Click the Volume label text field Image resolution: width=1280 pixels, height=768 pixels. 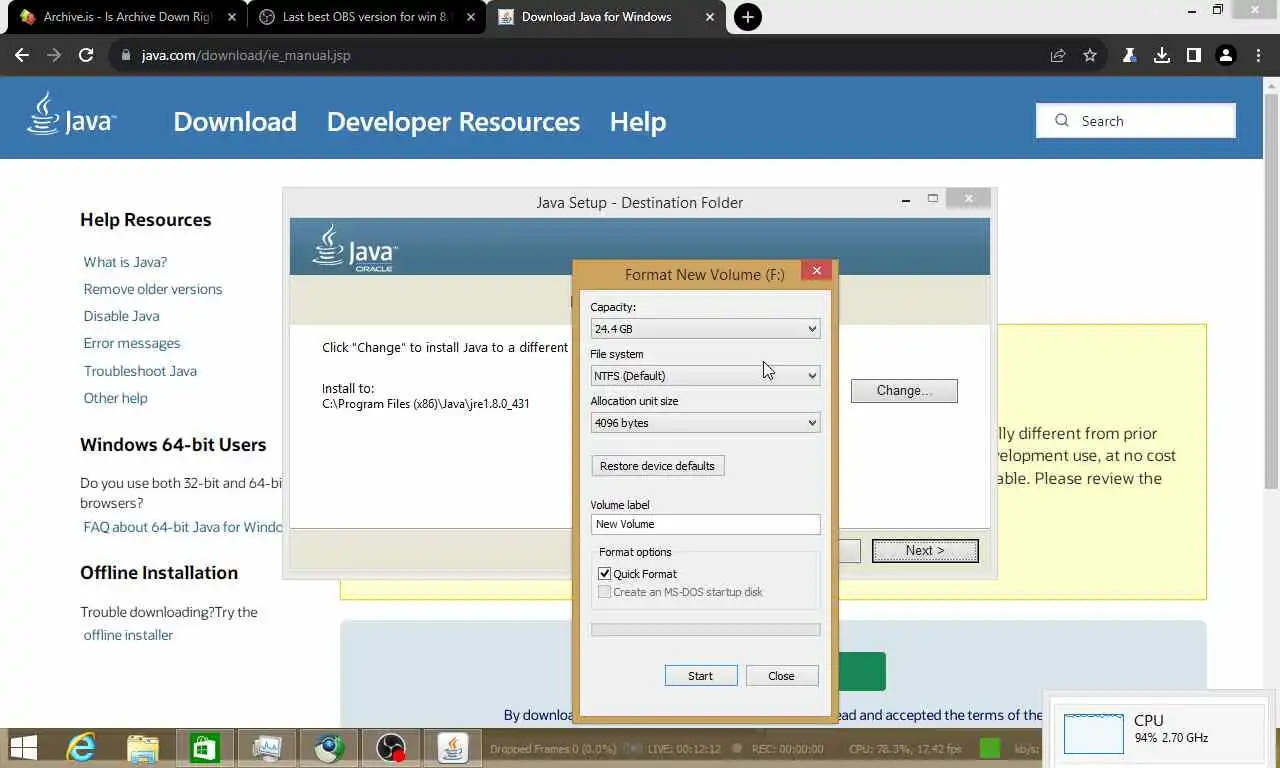705,524
